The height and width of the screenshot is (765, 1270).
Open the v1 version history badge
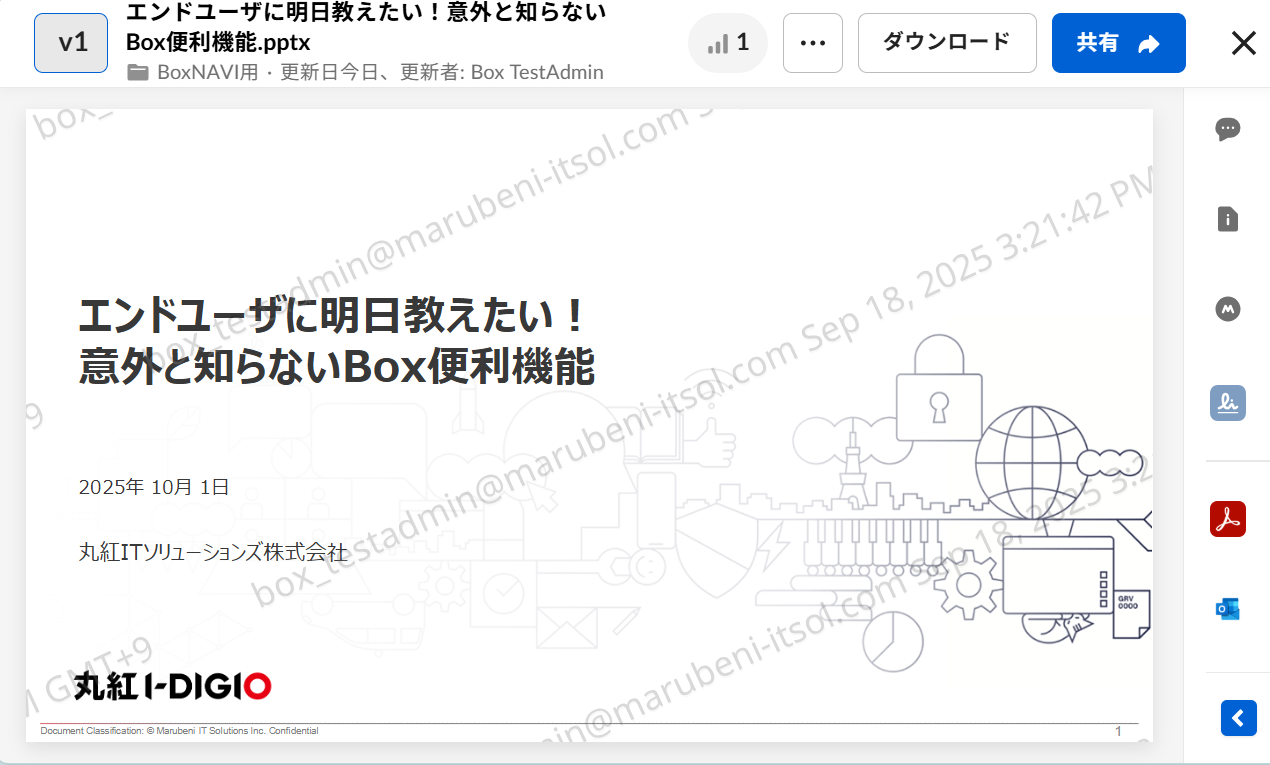coord(71,43)
